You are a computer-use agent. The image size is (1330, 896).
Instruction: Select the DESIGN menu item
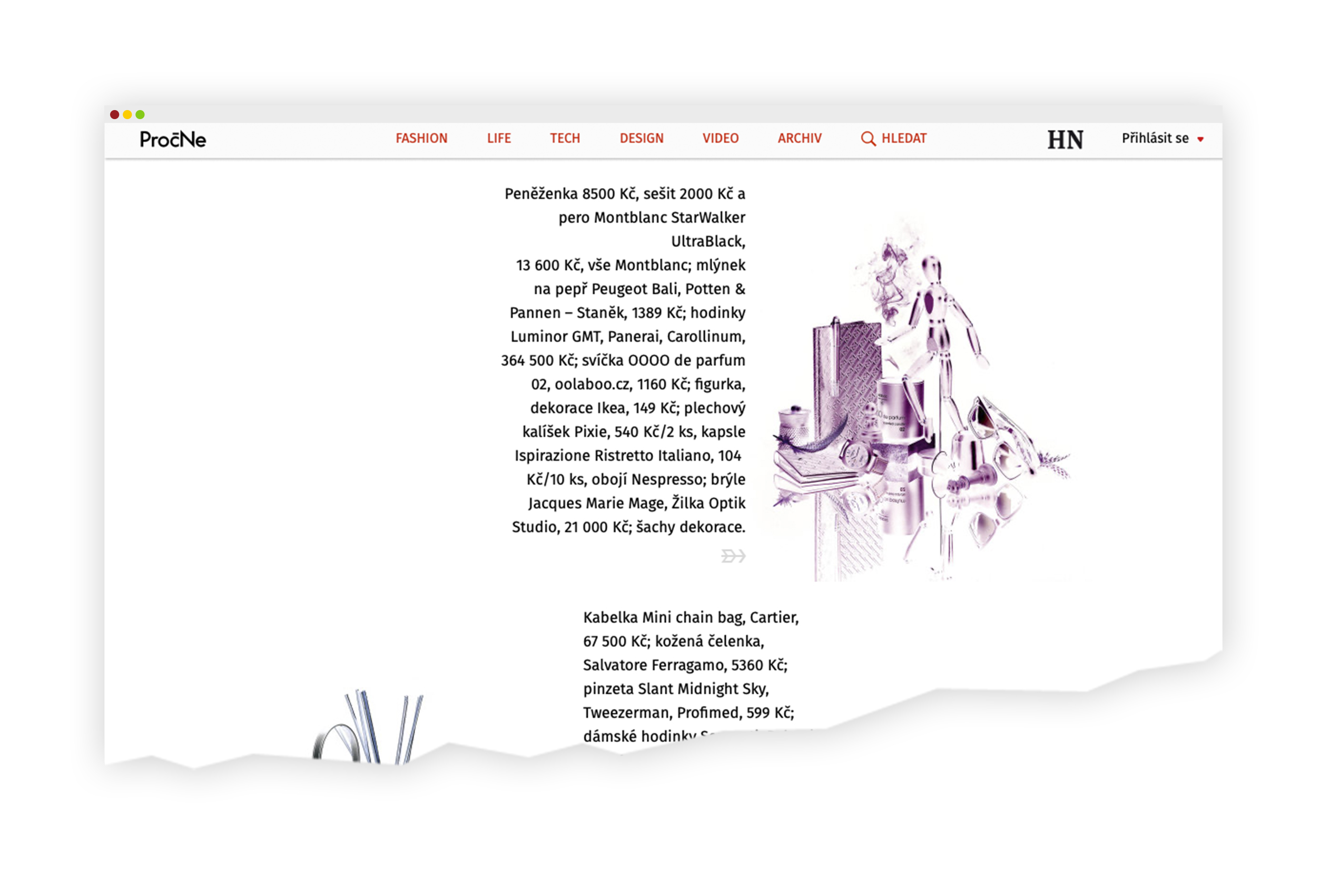point(642,139)
